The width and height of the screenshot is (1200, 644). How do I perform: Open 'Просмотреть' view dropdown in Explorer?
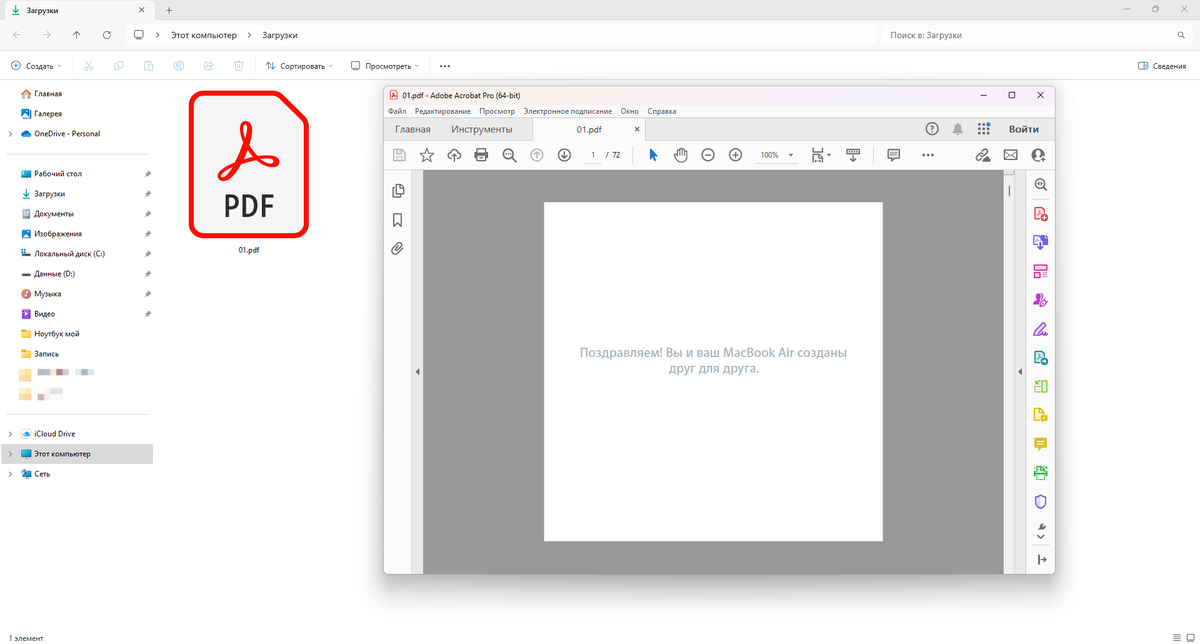coord(386,66)
